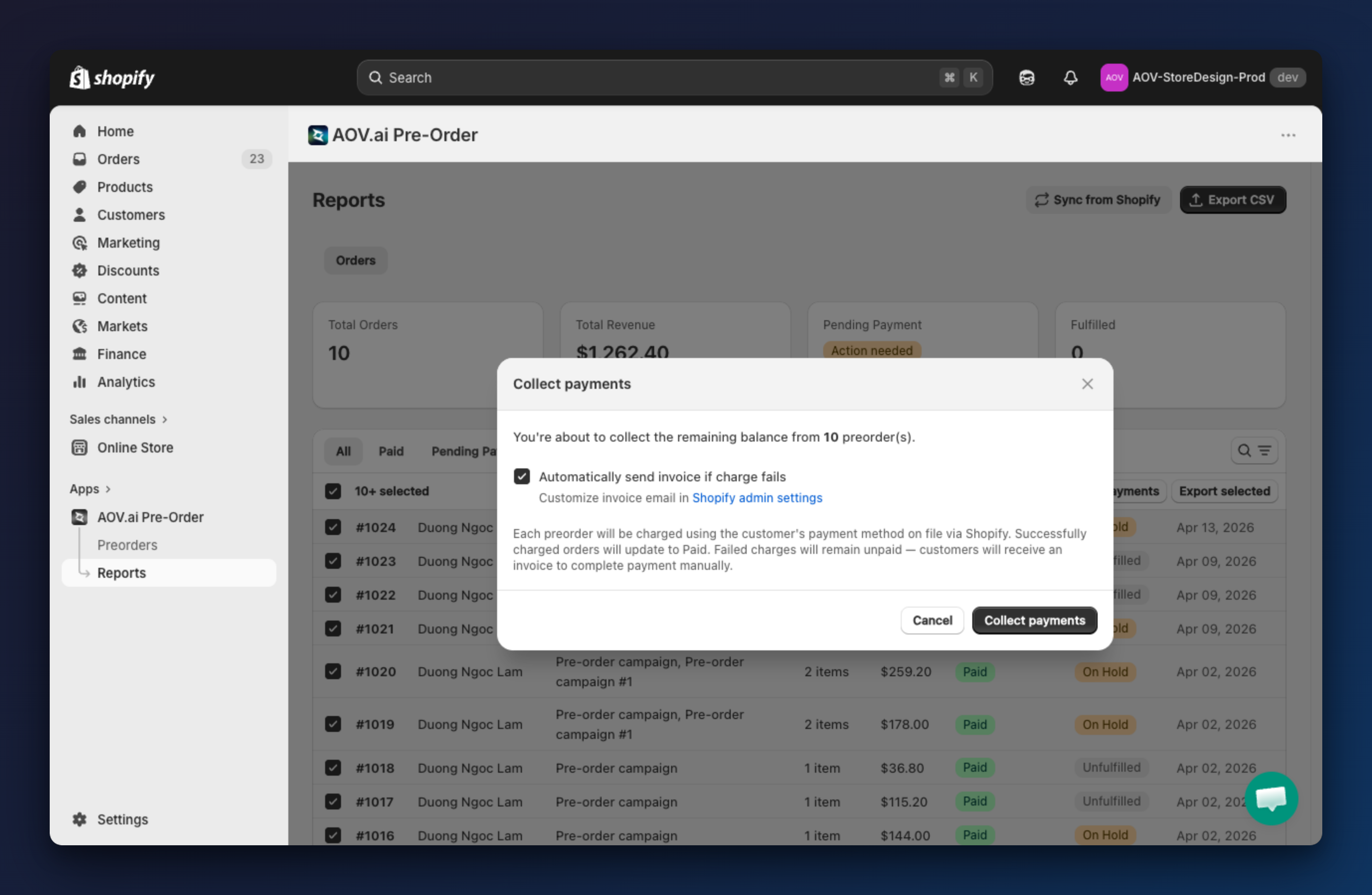Expand the Sales channels section

coord(119,419)
